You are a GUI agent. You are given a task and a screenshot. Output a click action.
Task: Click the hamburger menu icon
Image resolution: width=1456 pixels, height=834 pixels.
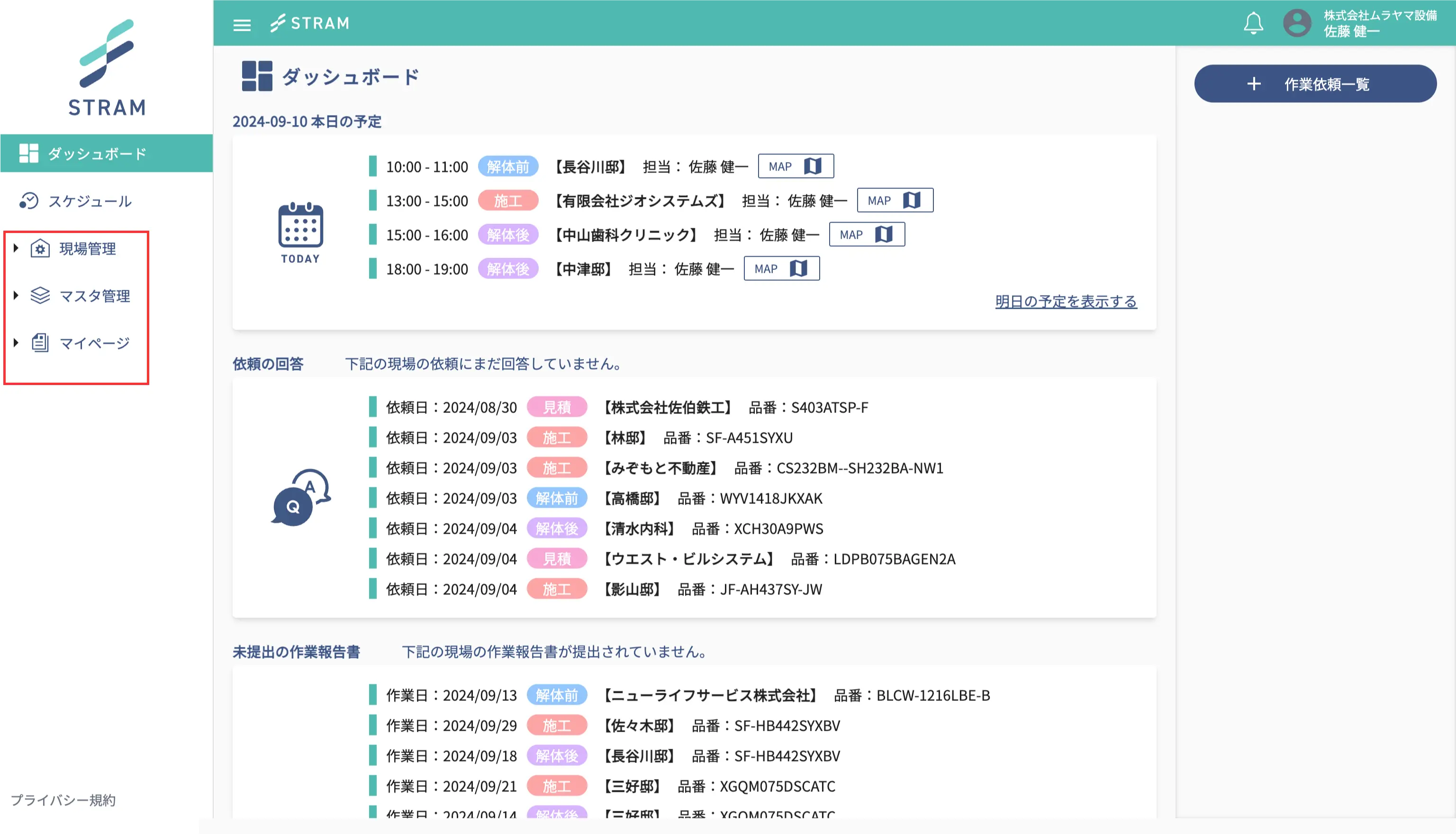pyautogui.click(x=242, y=25)
